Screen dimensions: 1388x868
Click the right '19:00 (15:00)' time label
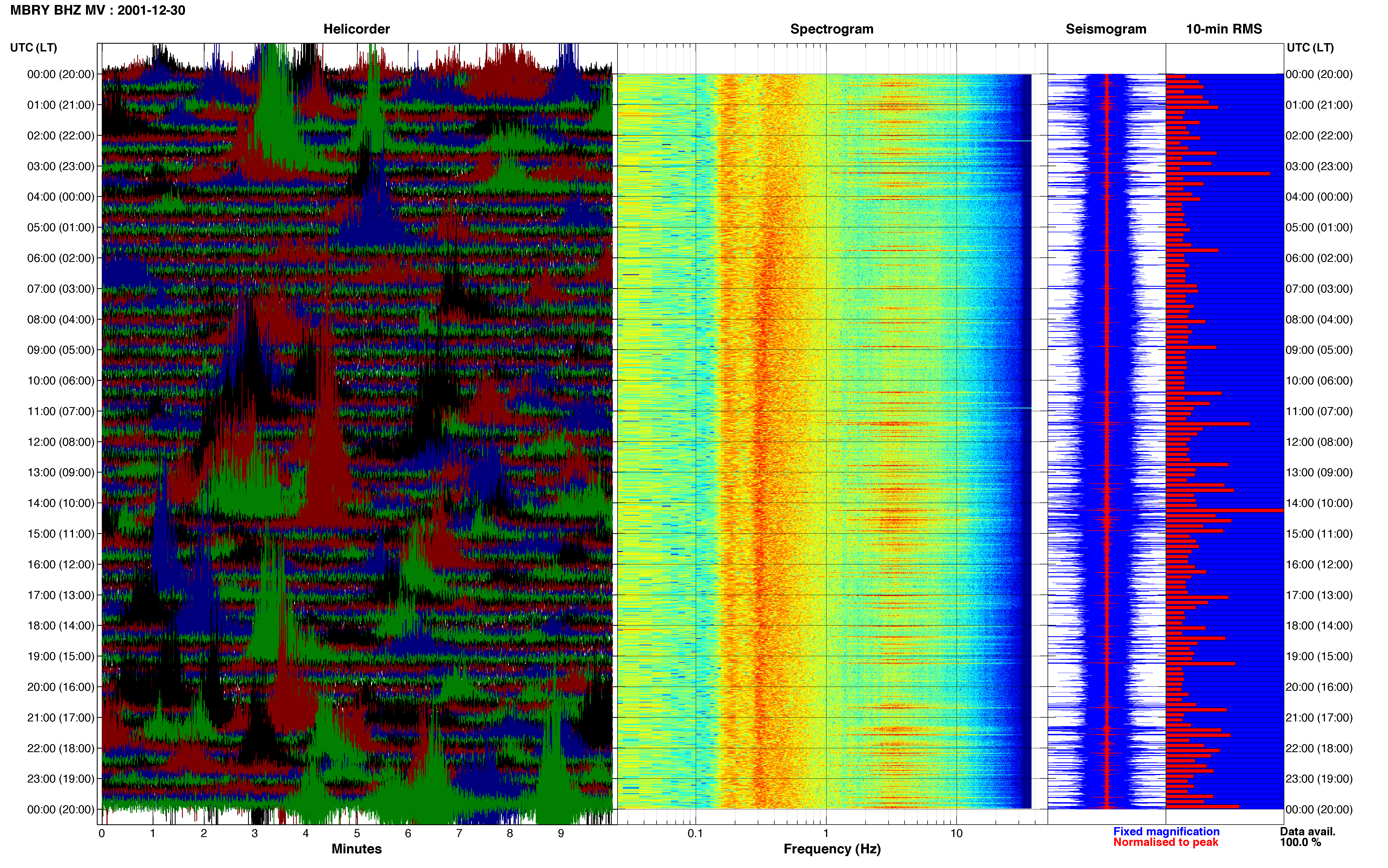(1319, 656)
